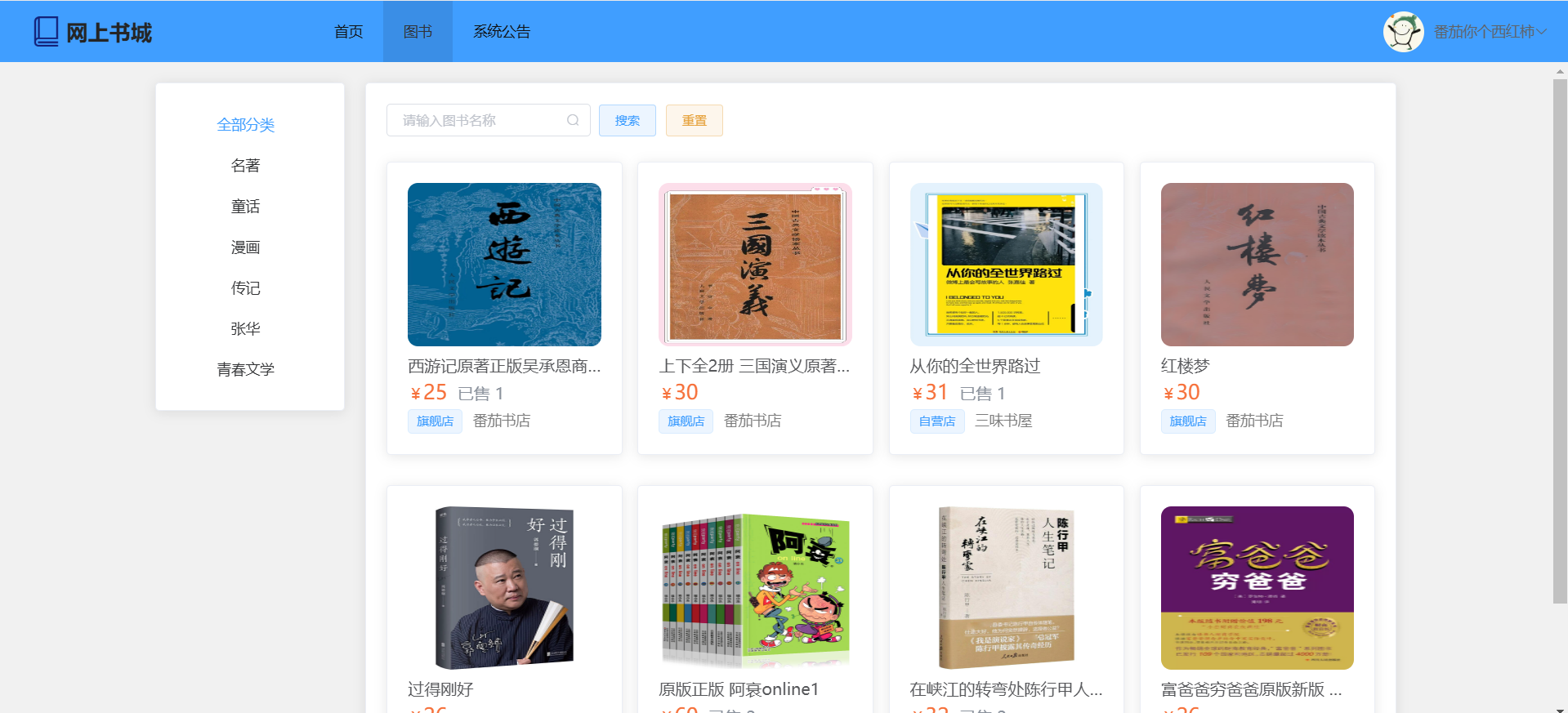Click the username 番茄你个西红柿
Viewport: 1568px width, 713px height.
pos(1484,32)
